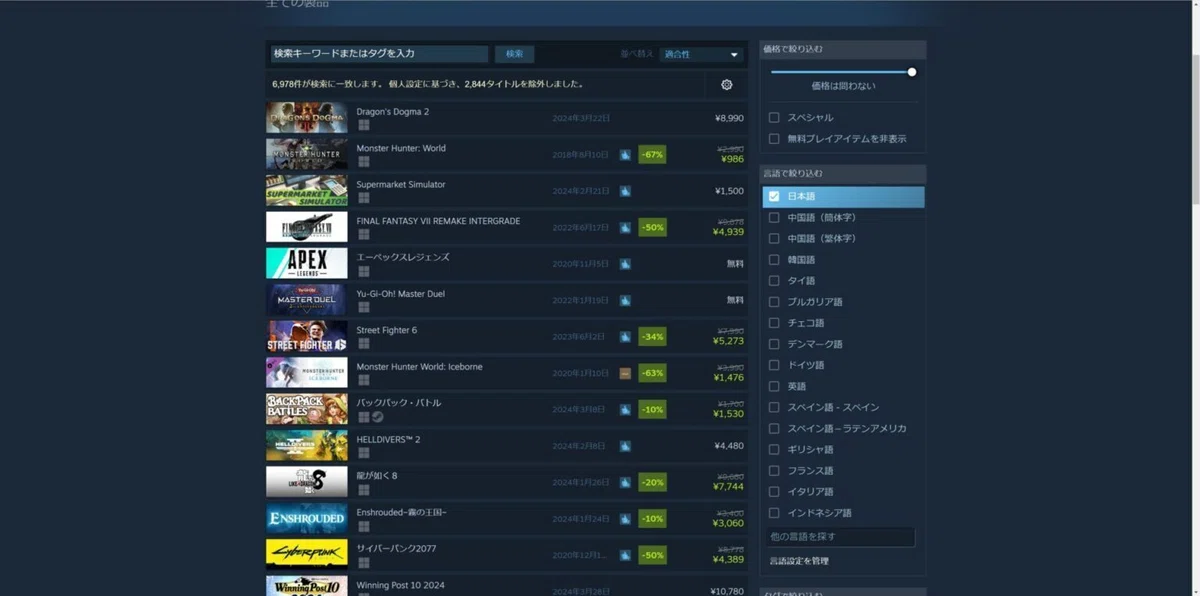
Task: Click the 龍が如く8 title text
Action: [x=377, y=476]
